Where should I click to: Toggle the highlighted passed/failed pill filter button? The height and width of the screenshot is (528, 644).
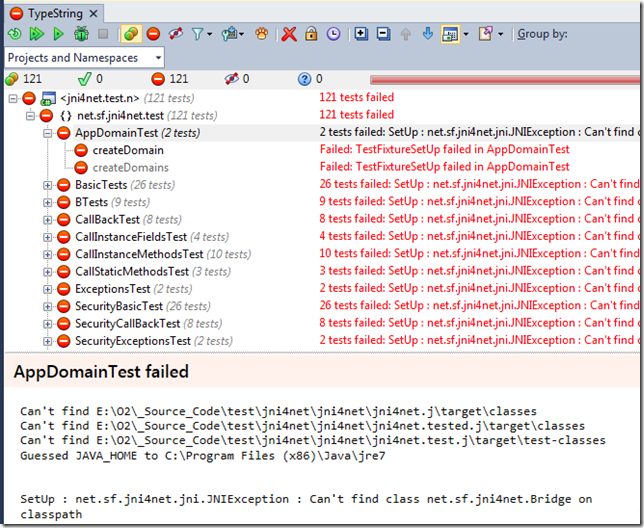(130, 34)
